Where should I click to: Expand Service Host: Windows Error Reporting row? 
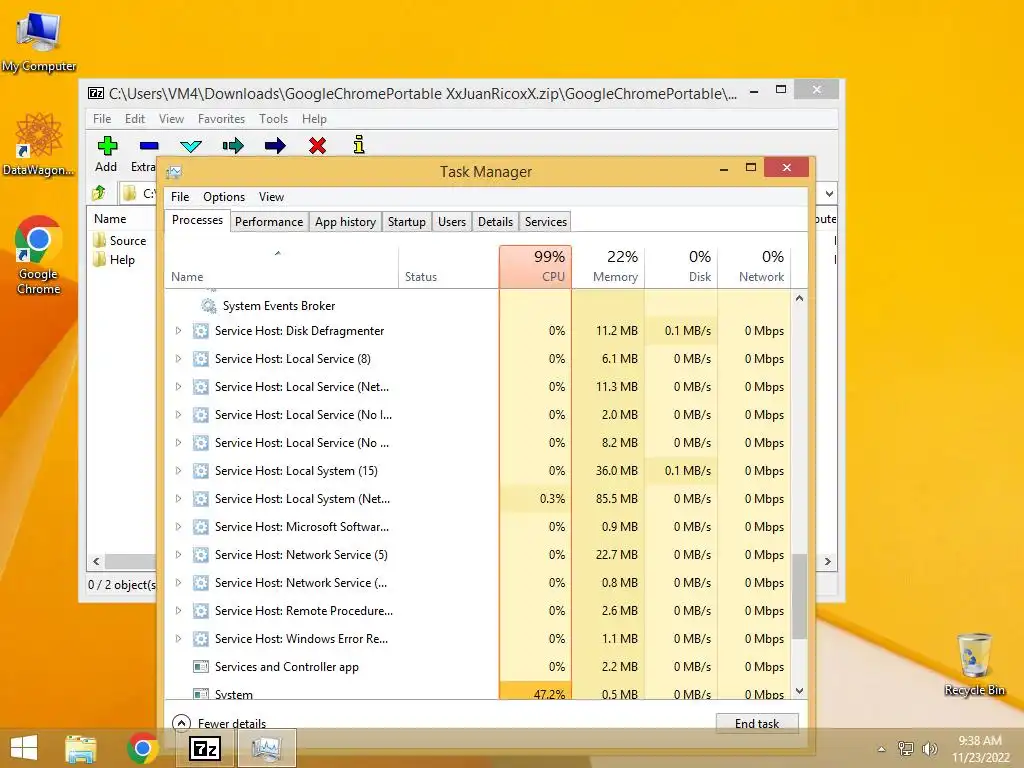tap(178, 639)
